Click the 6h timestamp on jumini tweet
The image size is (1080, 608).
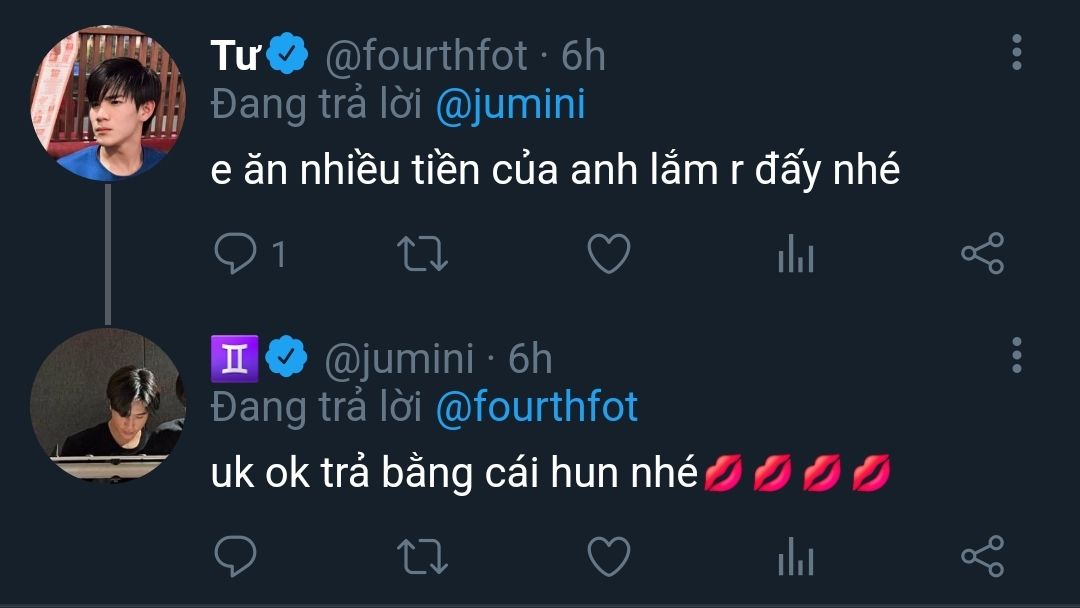coord(530,358)
